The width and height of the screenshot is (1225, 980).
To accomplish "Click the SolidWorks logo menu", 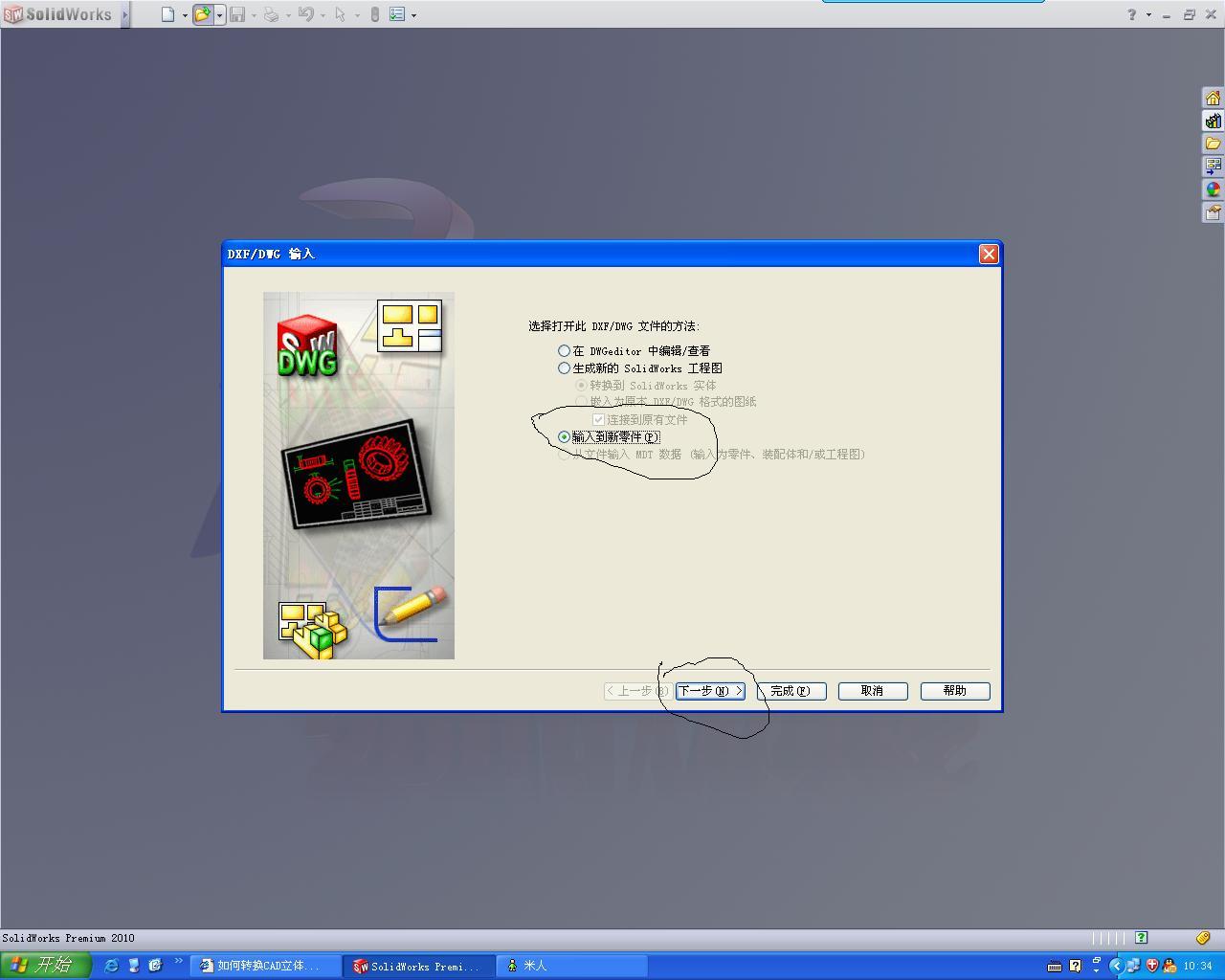I will (57, 14).
